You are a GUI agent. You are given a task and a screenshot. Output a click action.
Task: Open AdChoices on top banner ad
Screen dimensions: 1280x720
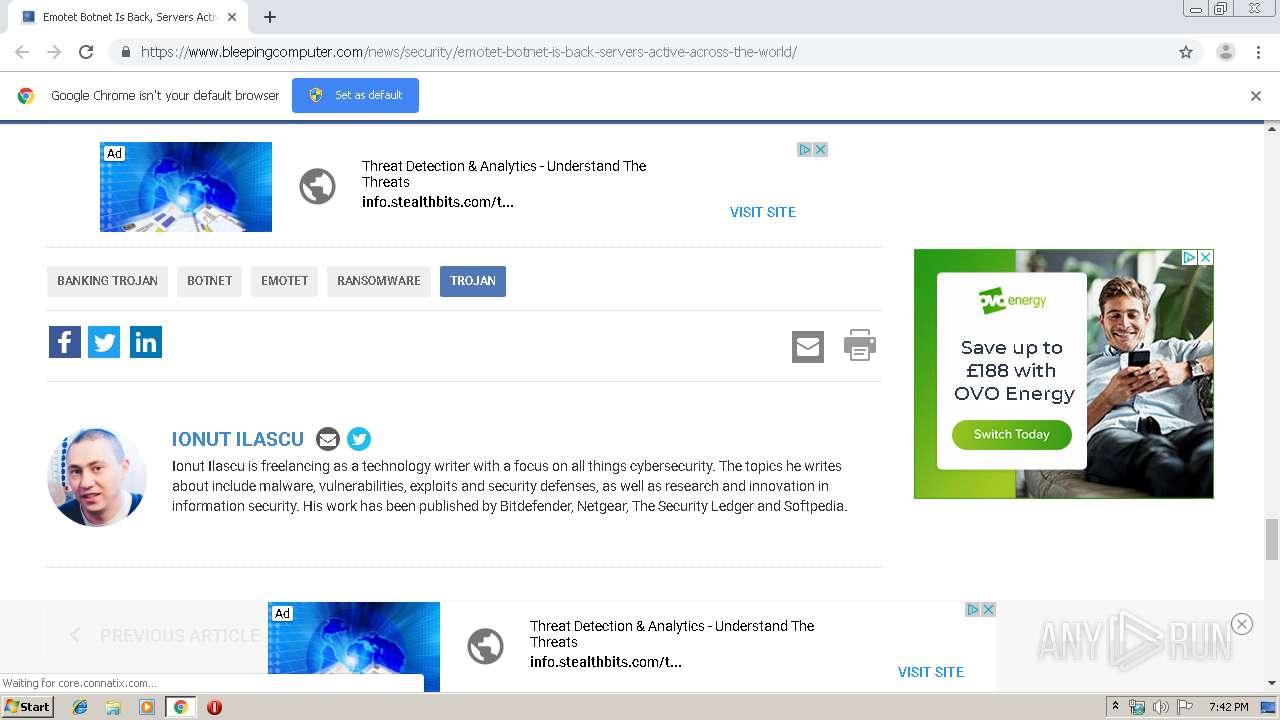pos(804,149)
